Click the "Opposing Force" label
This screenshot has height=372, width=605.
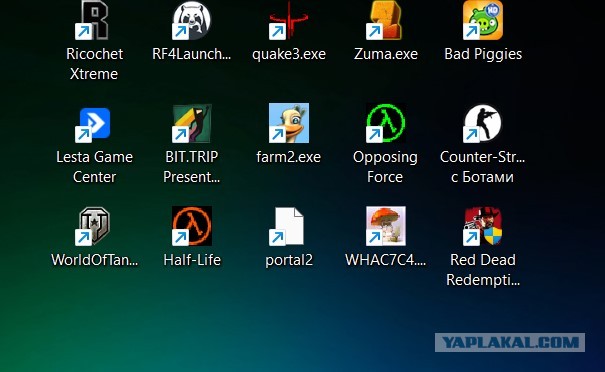pos(385,167)
